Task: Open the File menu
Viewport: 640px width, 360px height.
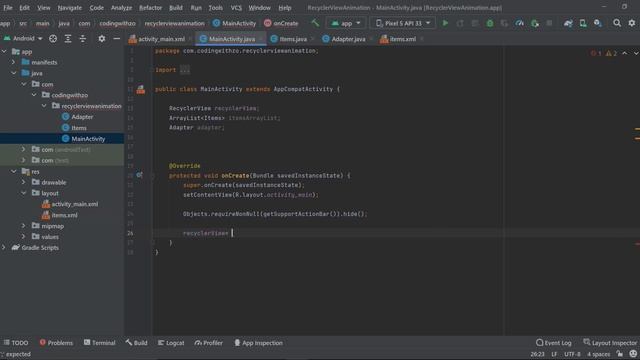Action: pyautogui.click(x=8, y=8)
